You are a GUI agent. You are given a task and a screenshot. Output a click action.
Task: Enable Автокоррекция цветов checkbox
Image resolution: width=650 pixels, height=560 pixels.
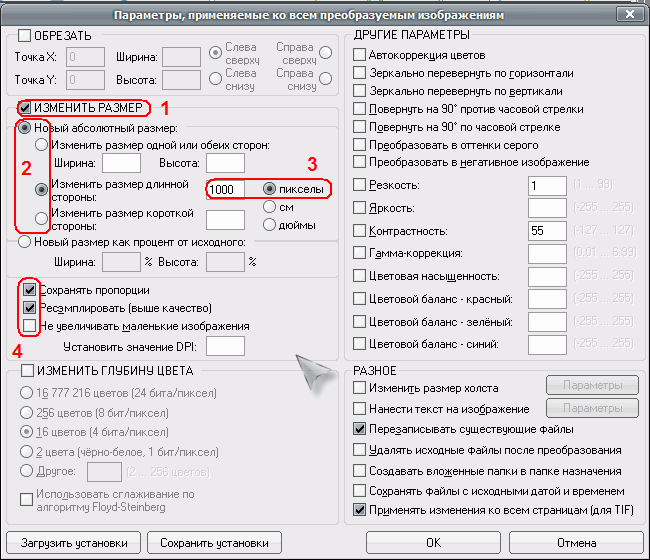[x=360, y=55]
